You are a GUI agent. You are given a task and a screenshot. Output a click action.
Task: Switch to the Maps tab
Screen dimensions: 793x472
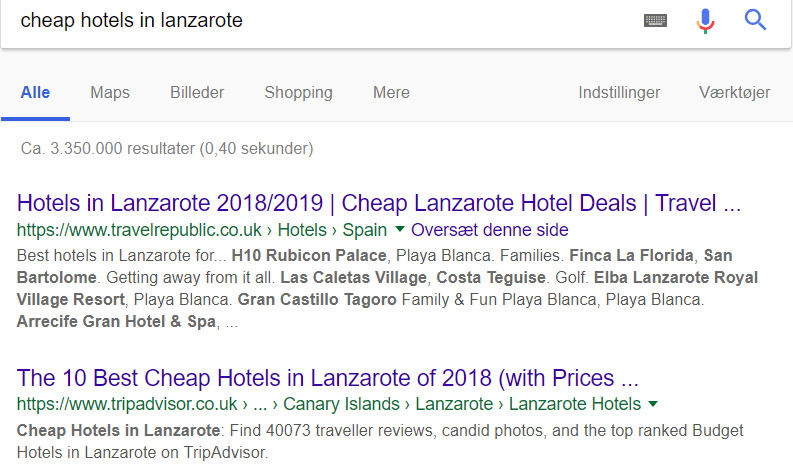pos(110,93)
